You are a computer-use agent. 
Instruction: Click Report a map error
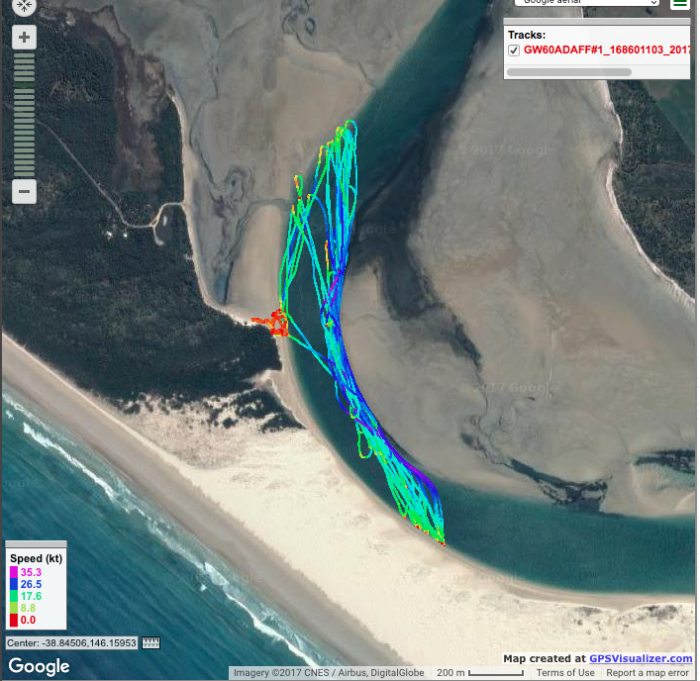coord(647,673)
